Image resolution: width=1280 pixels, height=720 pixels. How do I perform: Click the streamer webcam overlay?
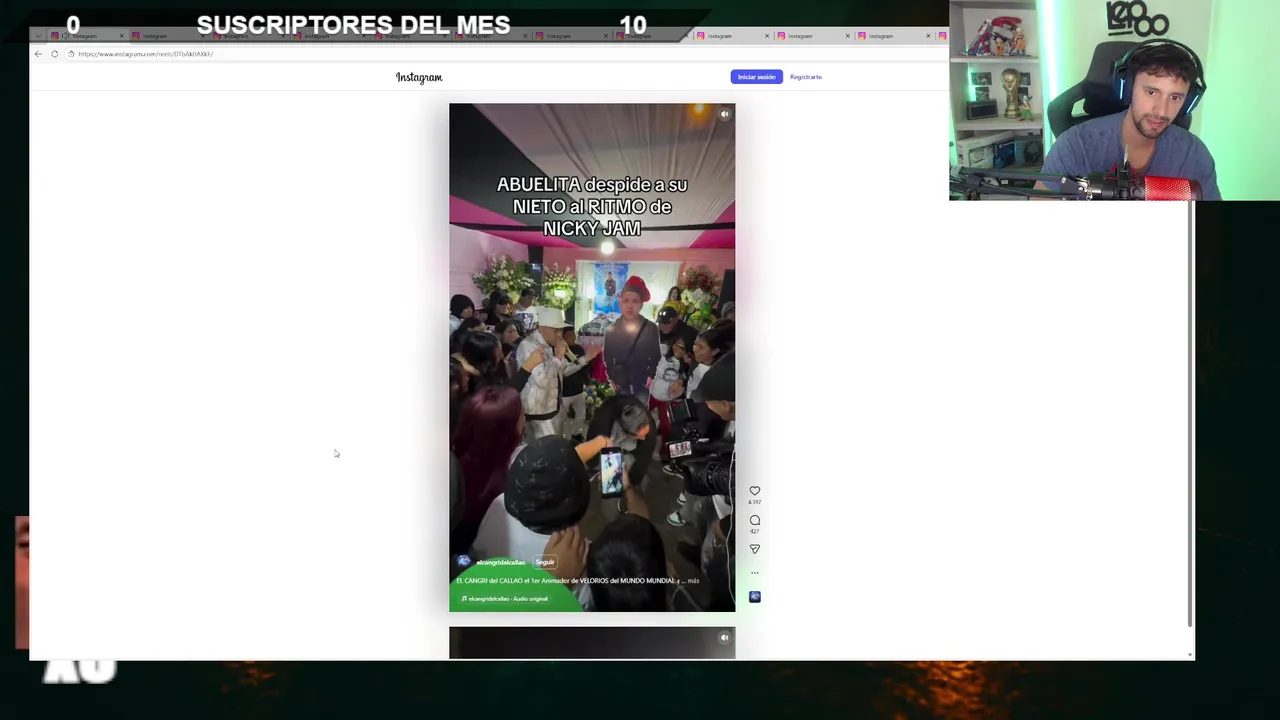[x=1114, y=100]
